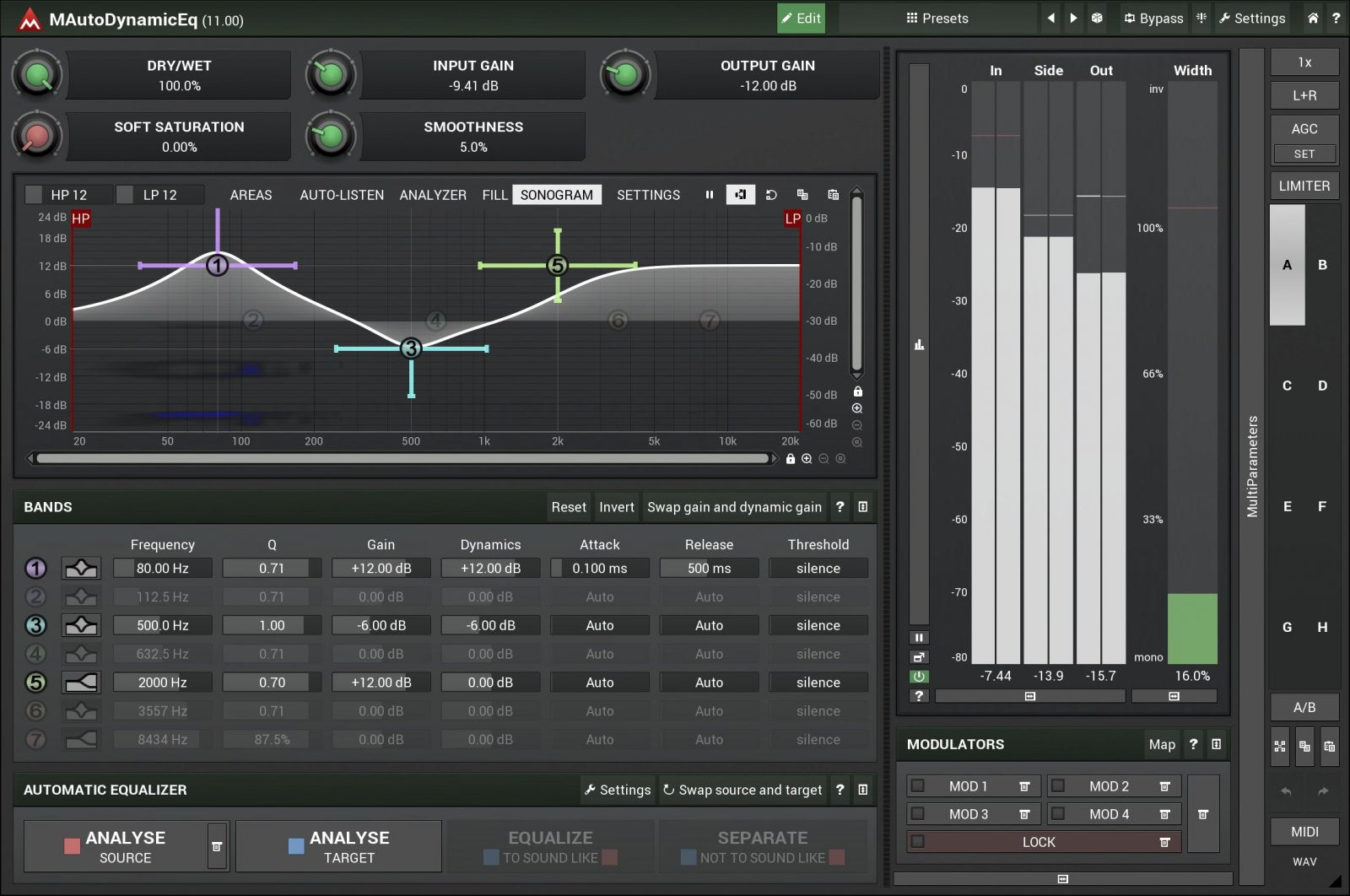Click the Dry/Wet knob

37,75
